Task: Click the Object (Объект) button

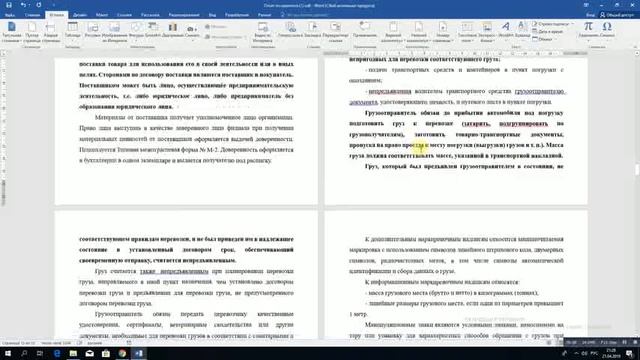Action: pyautogui.click(x=543, y=39)
